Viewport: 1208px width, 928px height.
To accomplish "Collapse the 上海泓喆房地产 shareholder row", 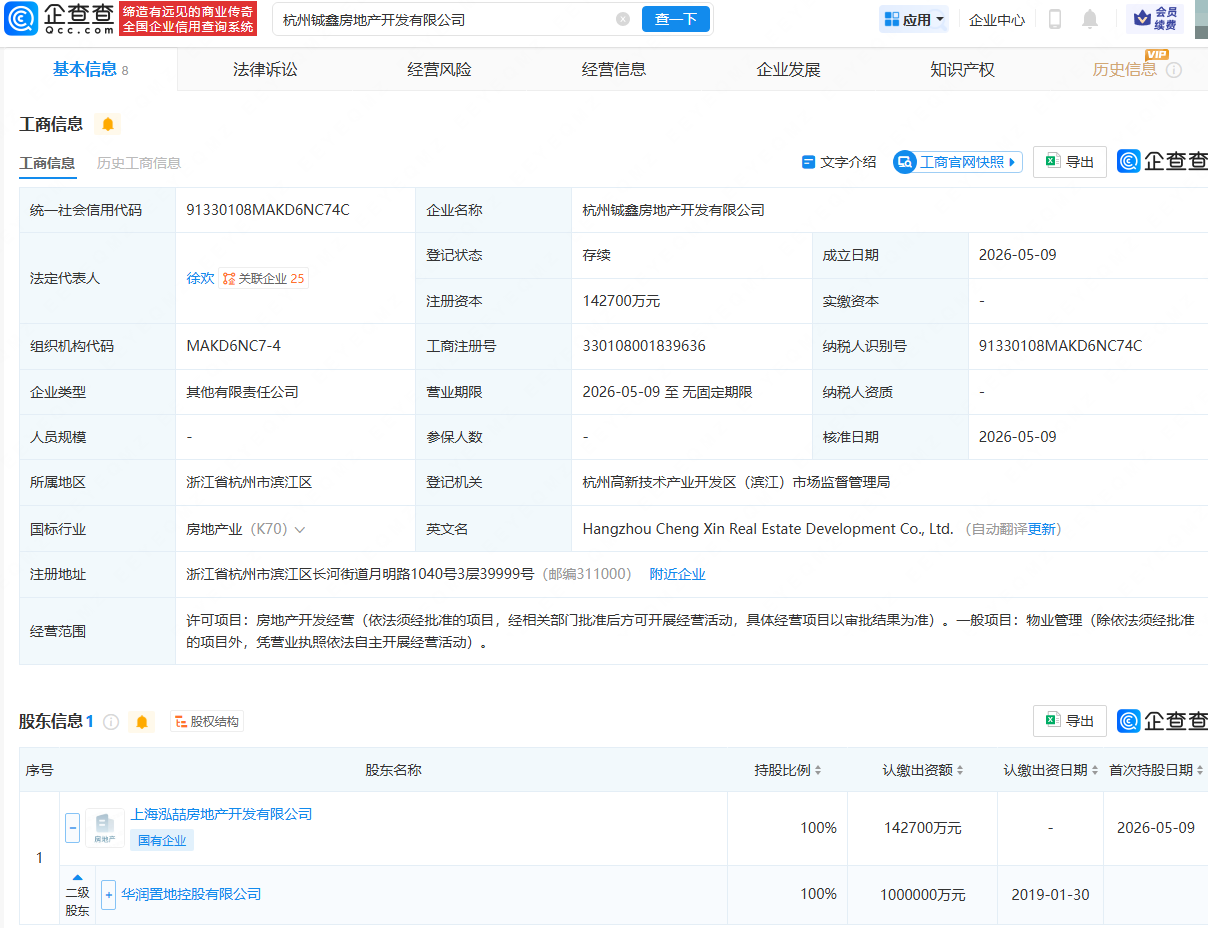I will coord(73,828).
